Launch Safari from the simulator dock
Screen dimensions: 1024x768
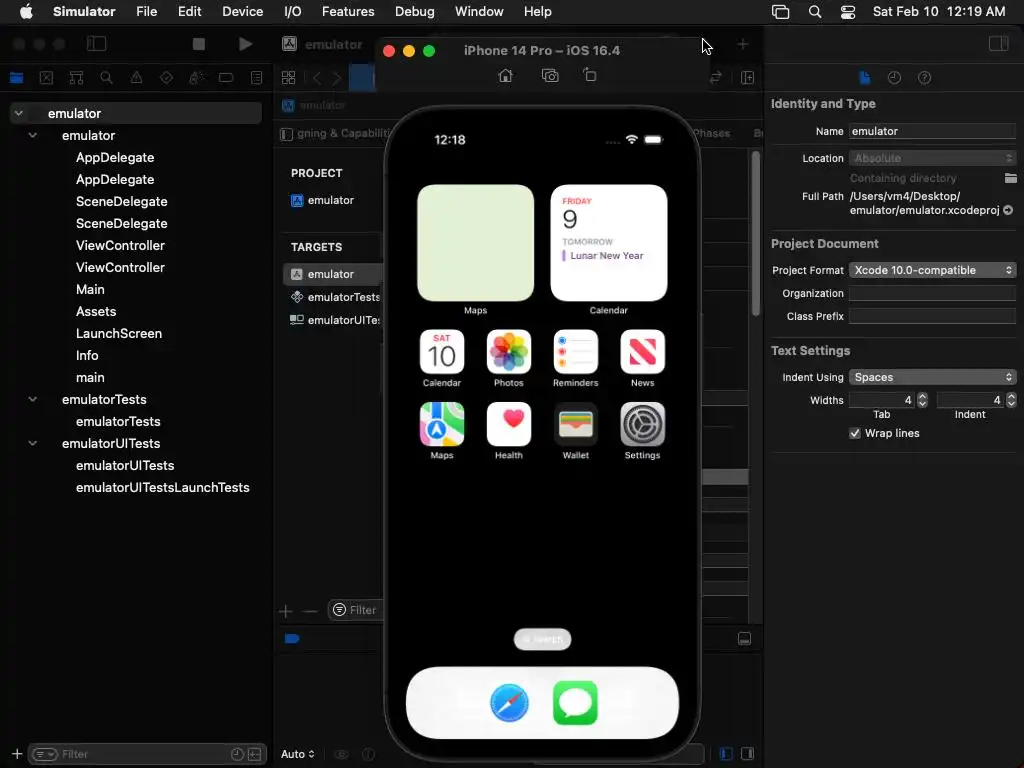click(x=509, y=703)
